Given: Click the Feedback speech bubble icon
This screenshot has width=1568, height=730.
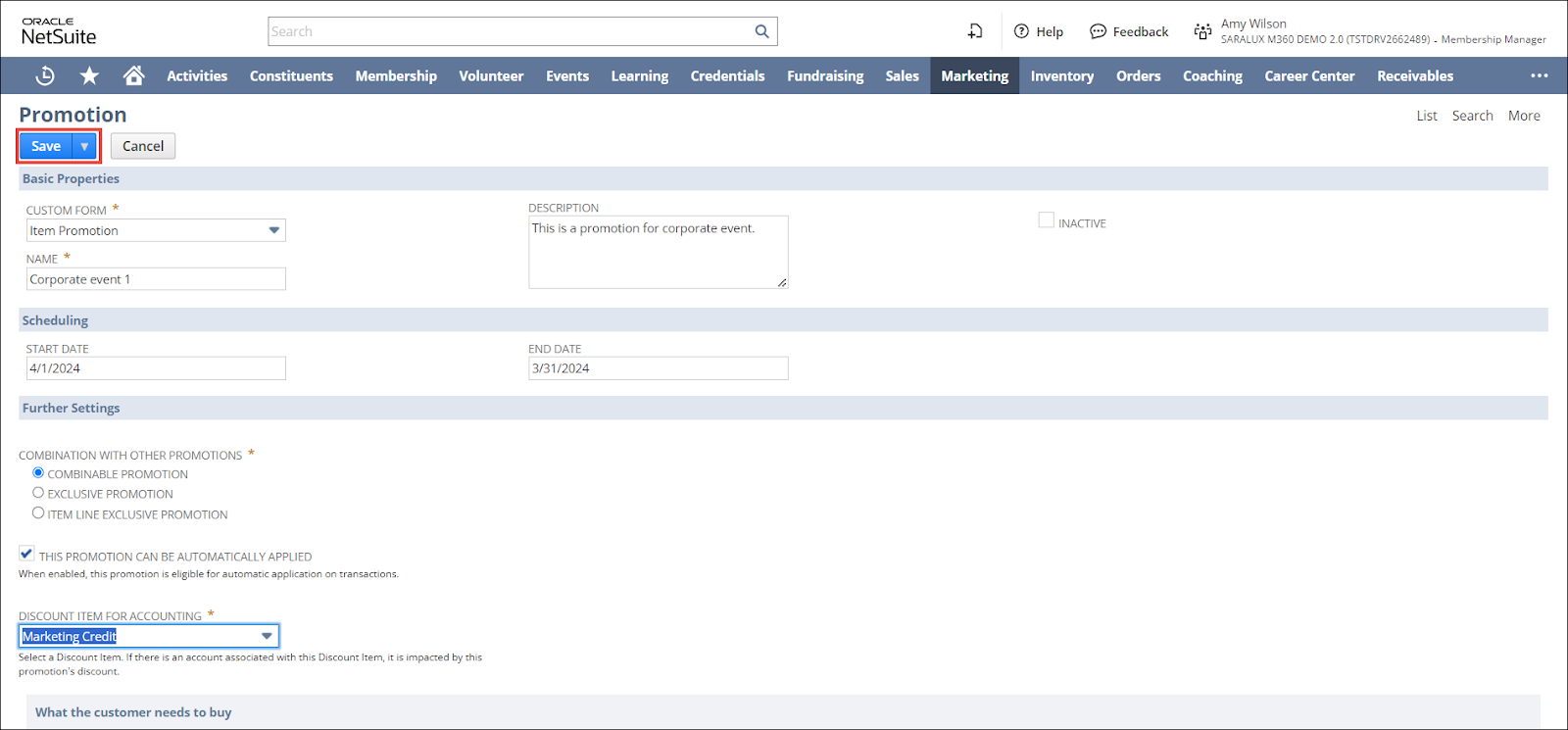Looking at the screenshot, I should pos(1098,31).
